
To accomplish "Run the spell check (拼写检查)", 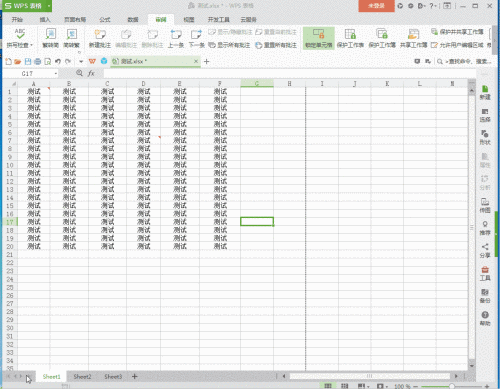I will tap(20, 38).
